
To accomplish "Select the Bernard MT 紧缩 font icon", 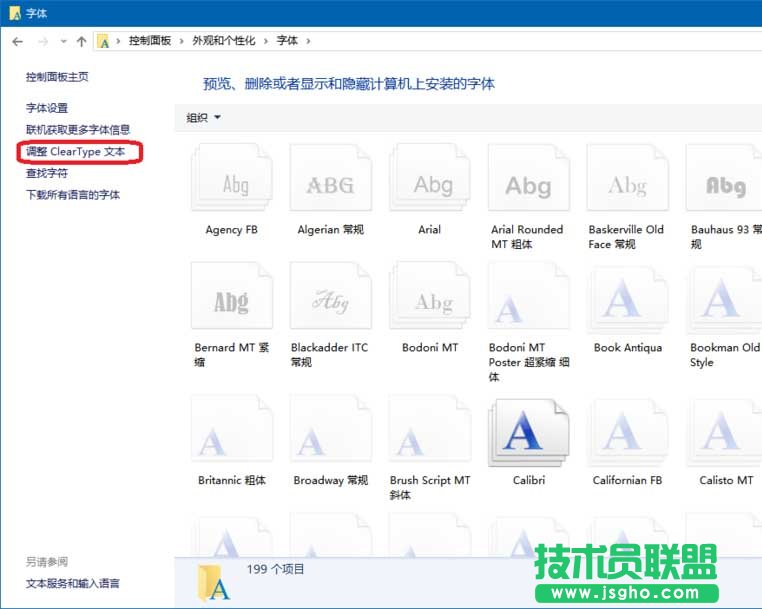I will pyautogui.click(x=232, y=296).
